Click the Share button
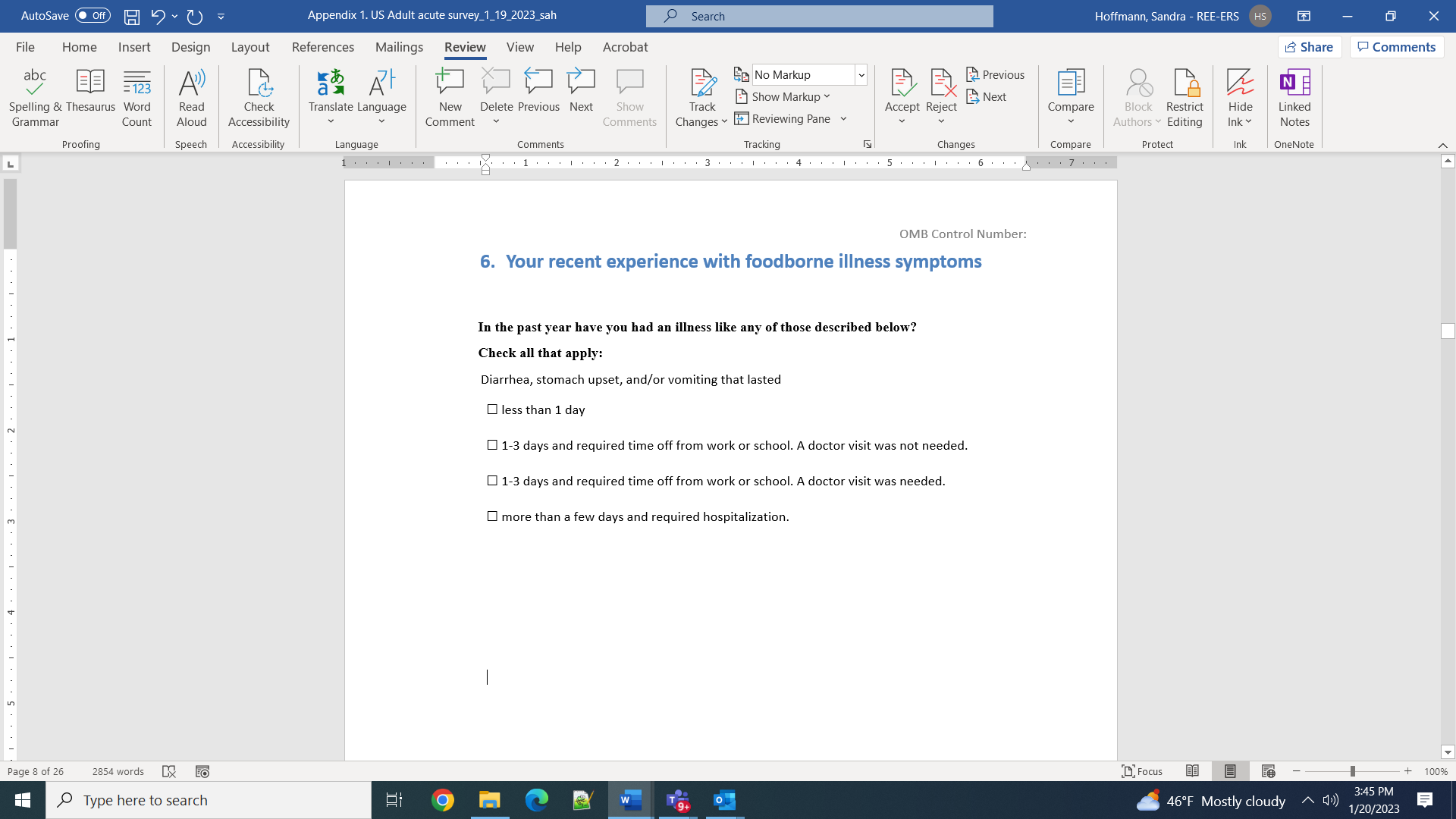Screen dimensions: 1456x819 coord(1309,47)
